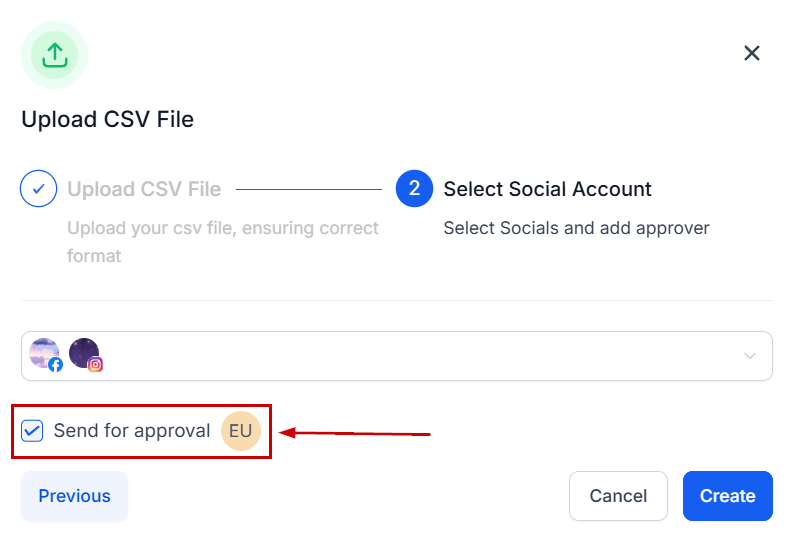
Task: Click the Previous button
Action: pyautogui.click(x=75, y=496)
